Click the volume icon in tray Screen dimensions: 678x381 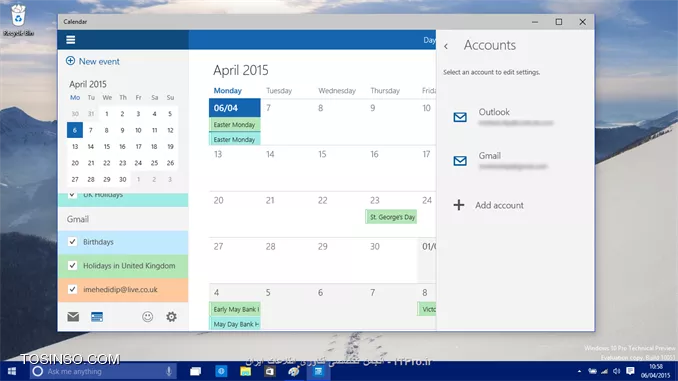617,371
